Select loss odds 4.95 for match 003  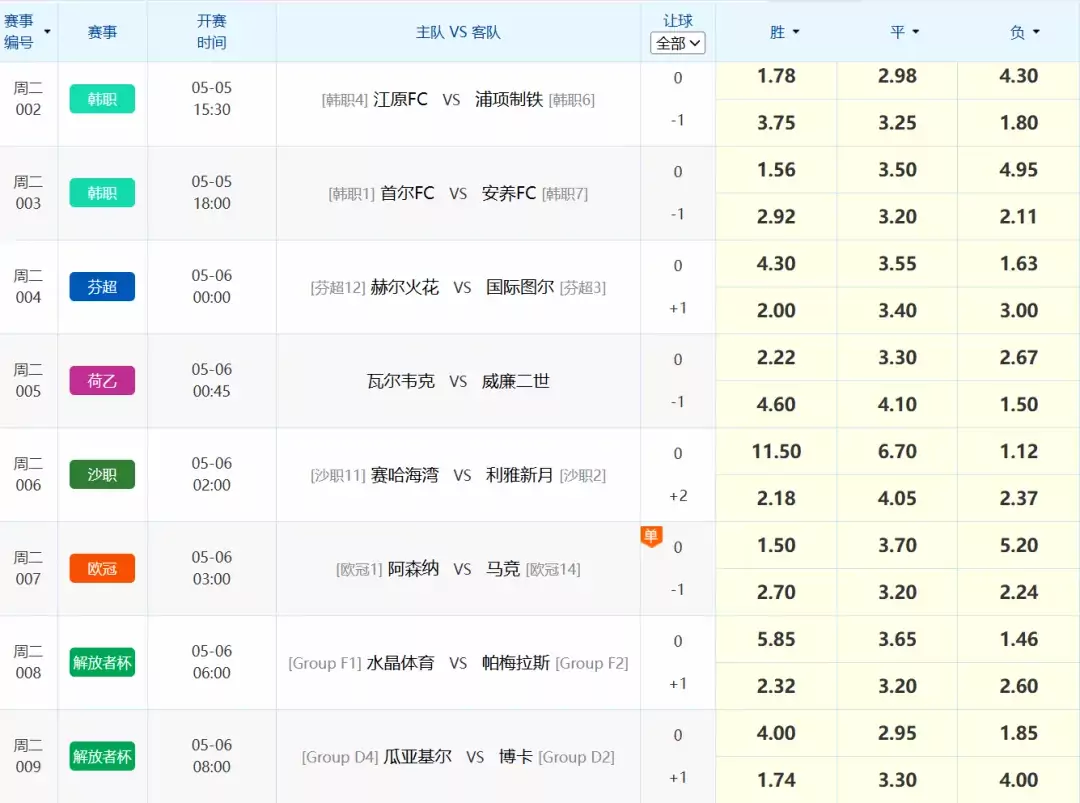(x=1019, y=169)
